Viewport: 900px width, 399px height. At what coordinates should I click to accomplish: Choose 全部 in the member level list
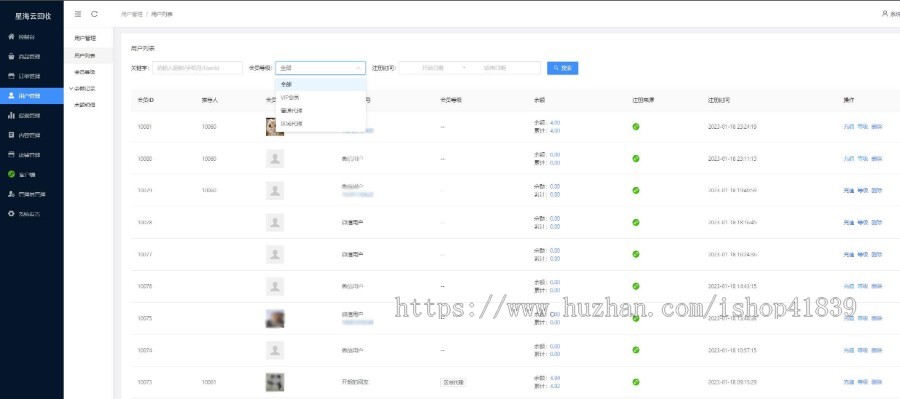click(x=321, y=84)
